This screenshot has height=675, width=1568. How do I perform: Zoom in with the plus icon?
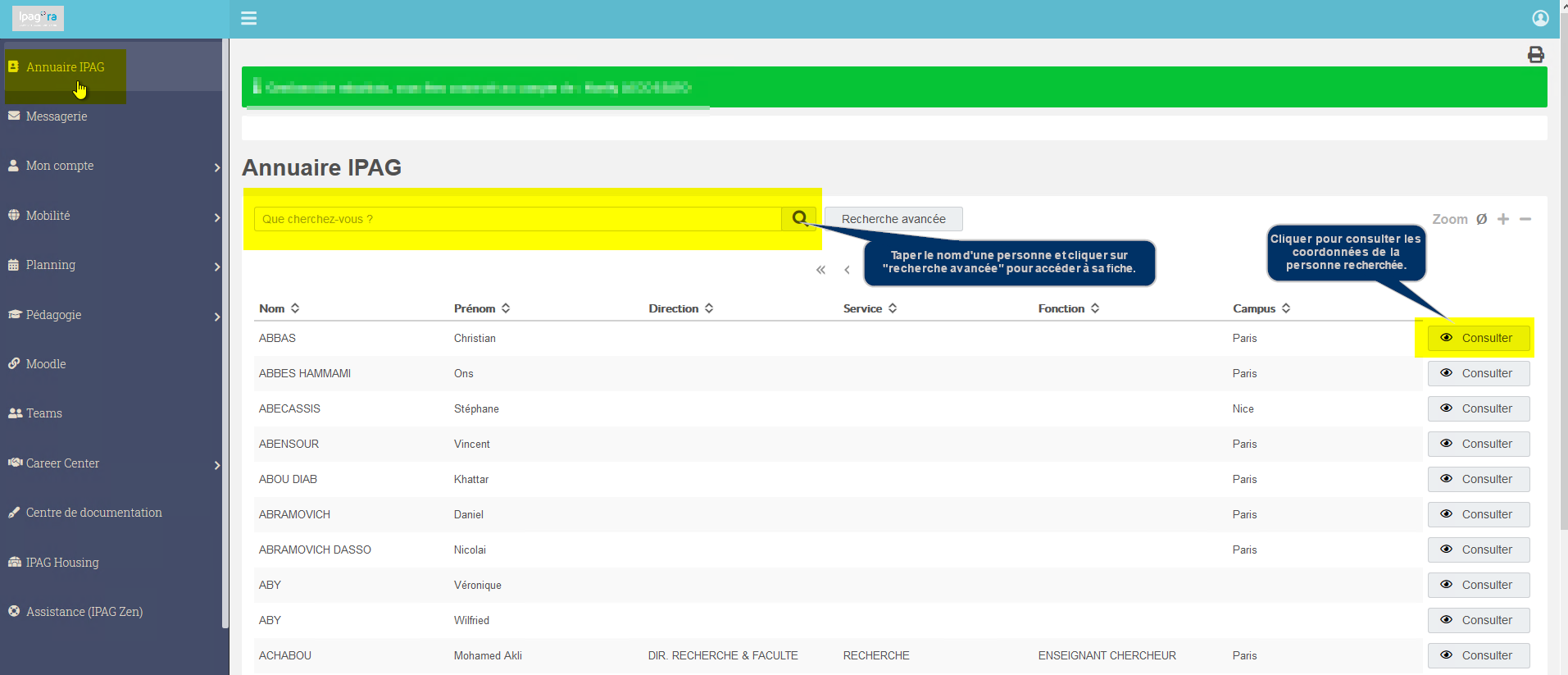[1502, 219]
